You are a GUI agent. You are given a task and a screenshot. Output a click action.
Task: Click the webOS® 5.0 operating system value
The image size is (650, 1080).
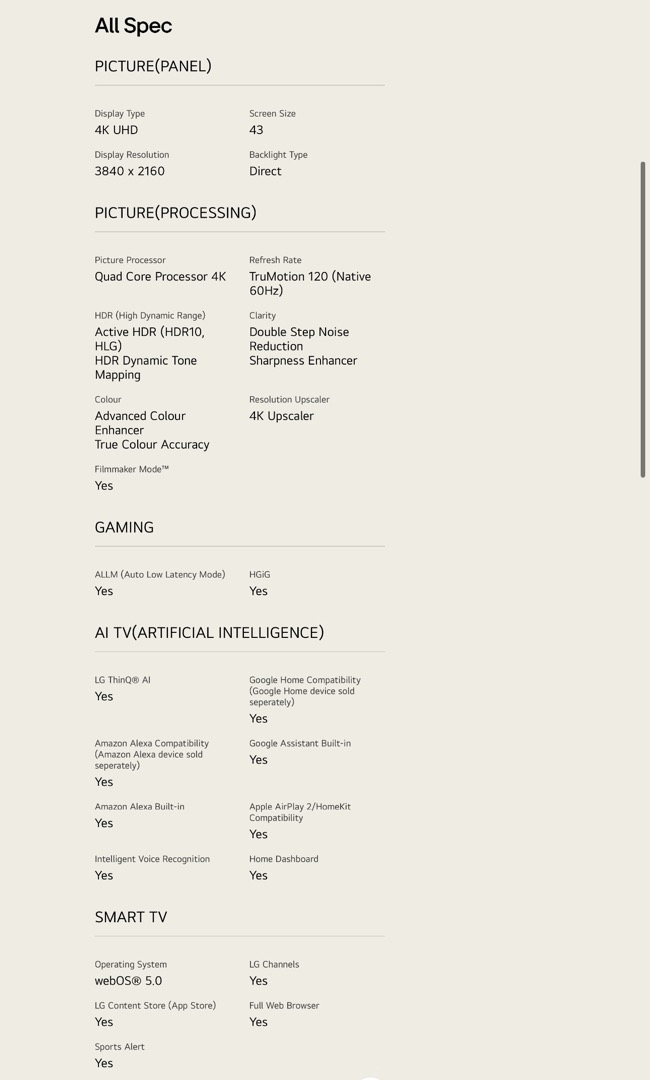[128, 981]
